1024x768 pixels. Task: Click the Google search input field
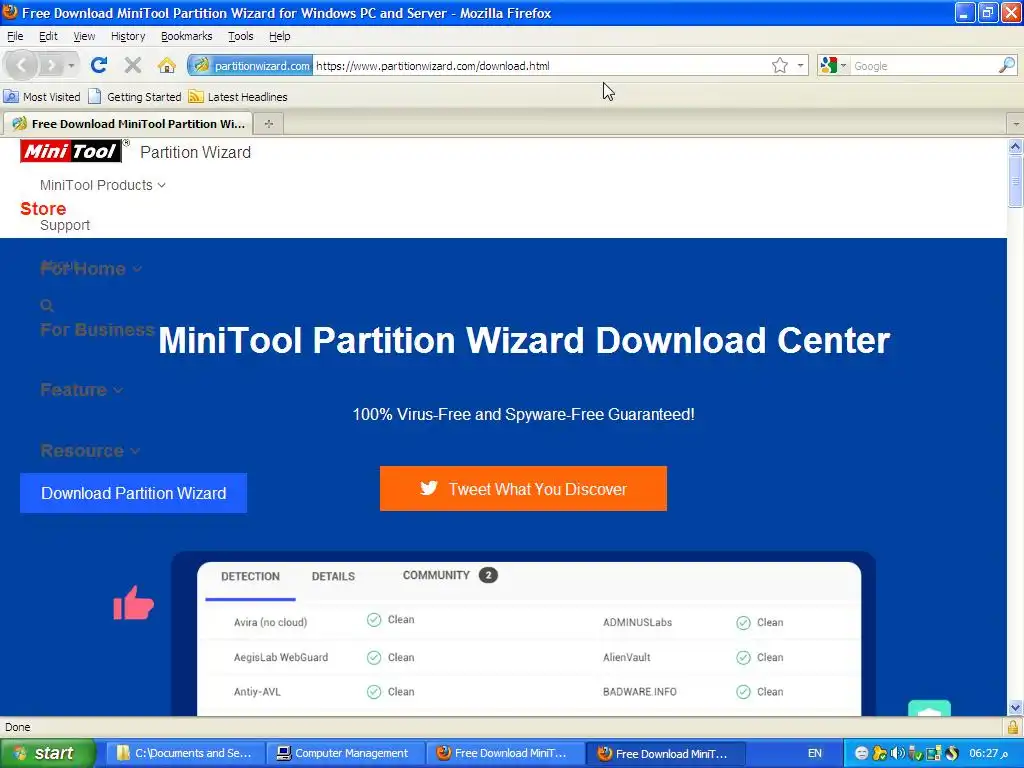click(924, 65)
